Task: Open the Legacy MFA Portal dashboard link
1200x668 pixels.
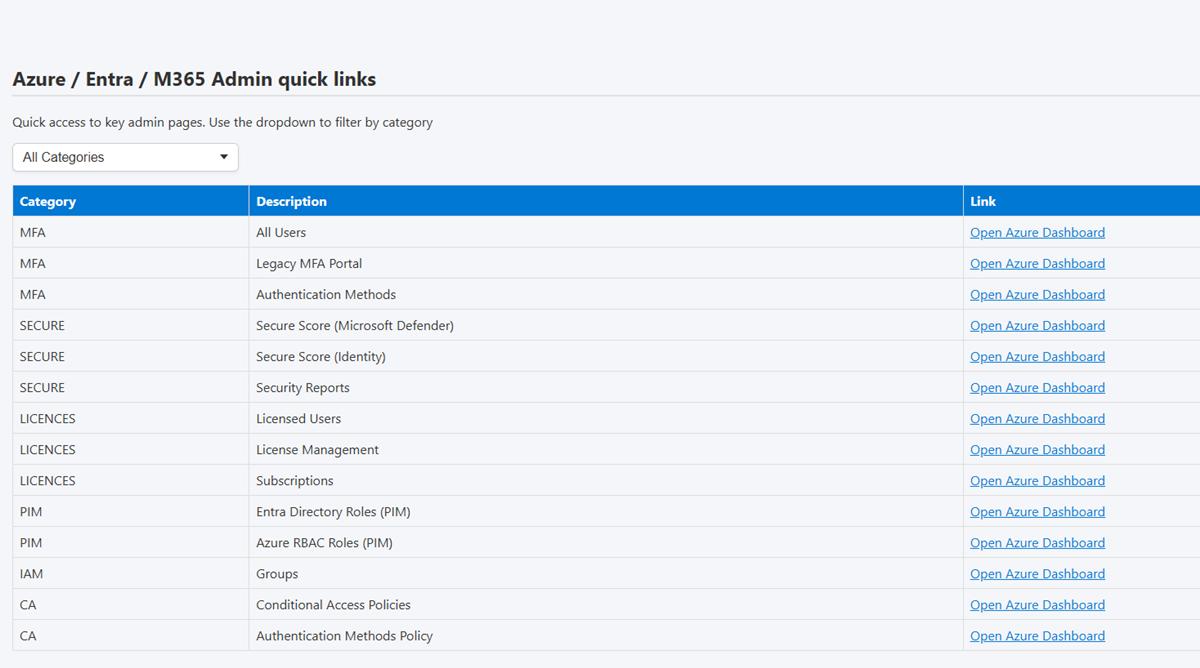Action: (x=1037, y=264)
